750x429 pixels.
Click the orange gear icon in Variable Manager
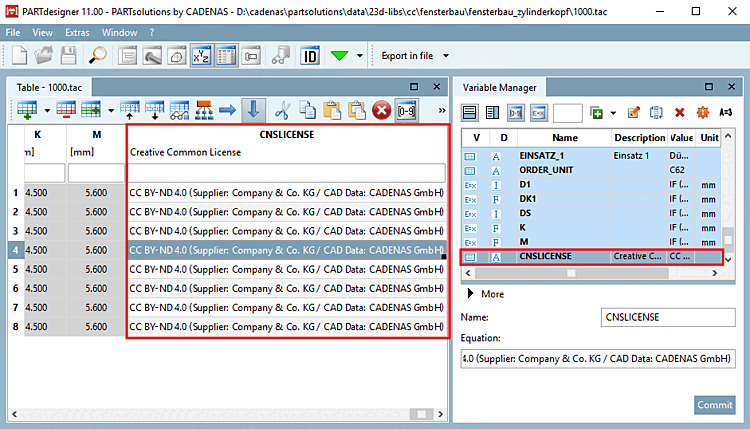pos(703,112)
